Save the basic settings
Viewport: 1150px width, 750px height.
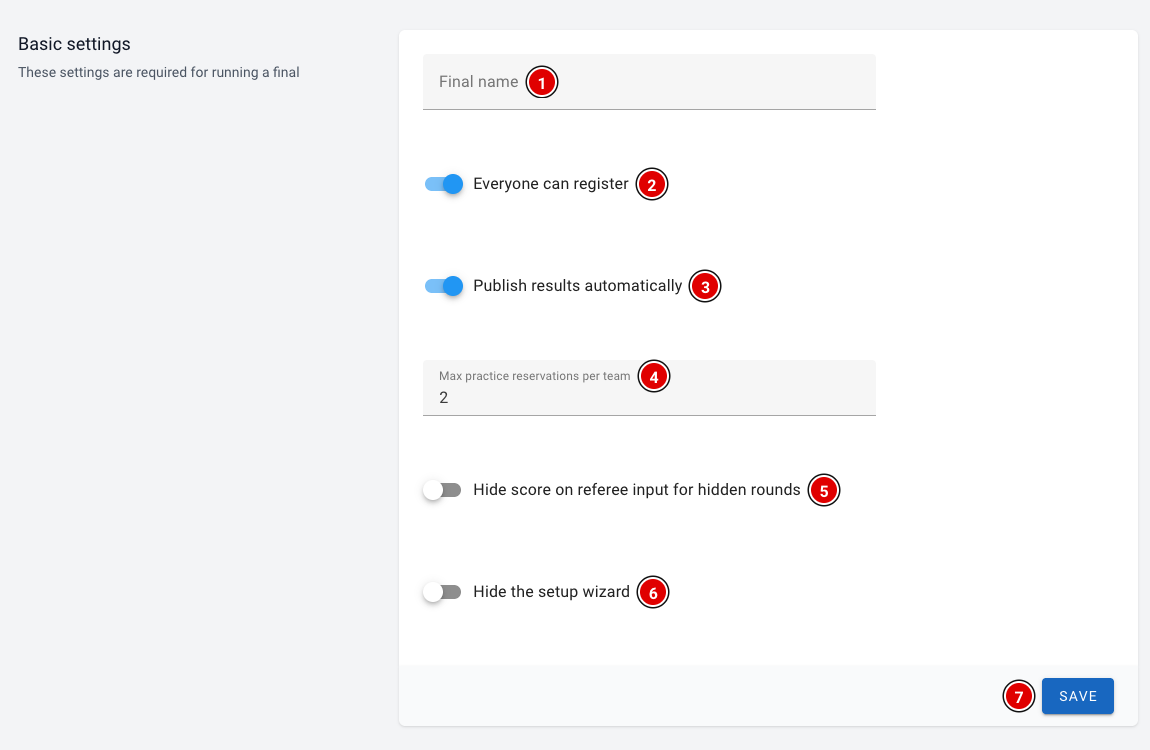point(1077,696)
